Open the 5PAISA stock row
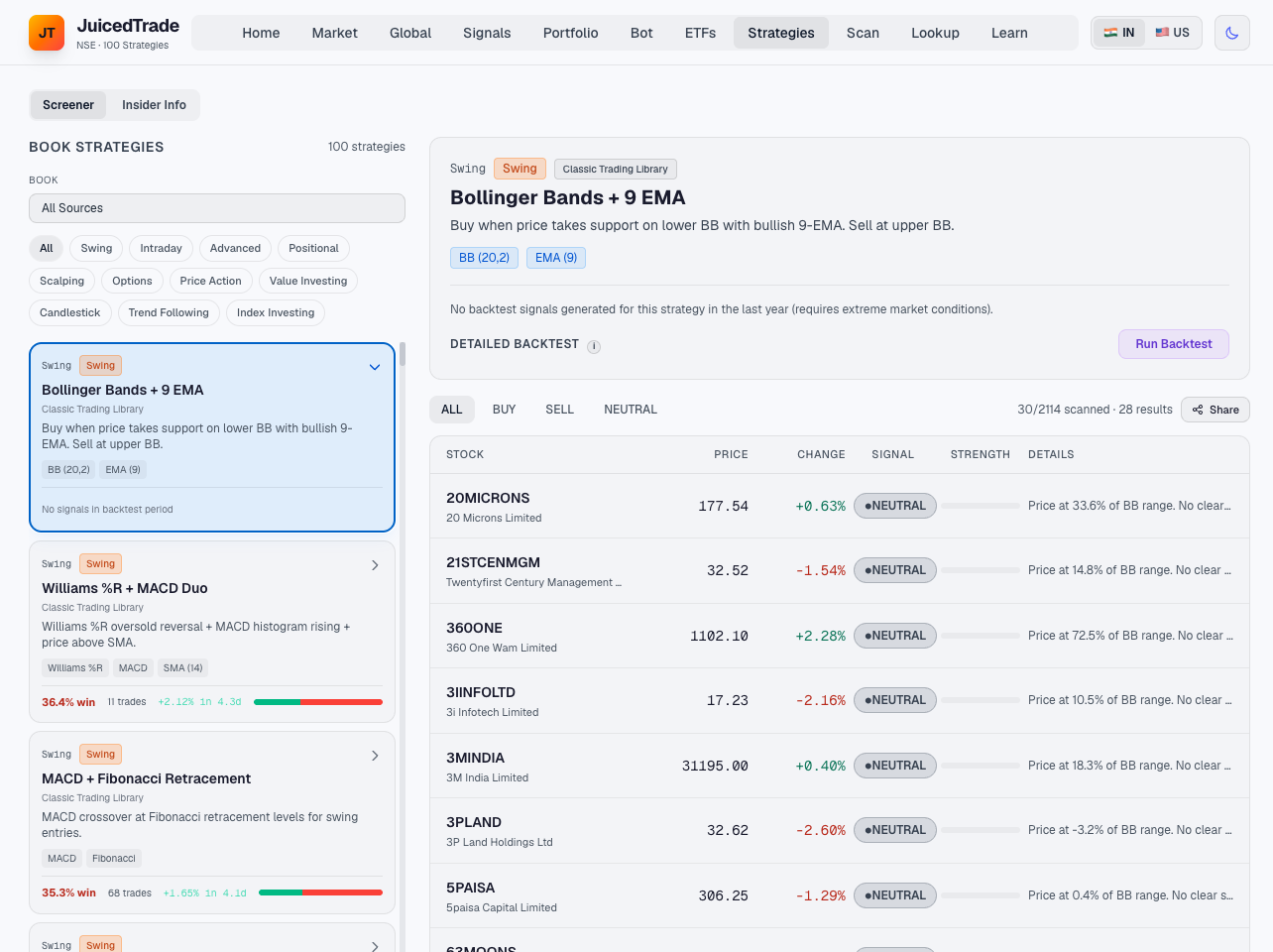1273x952 pixels. click(x=839, y=895)
